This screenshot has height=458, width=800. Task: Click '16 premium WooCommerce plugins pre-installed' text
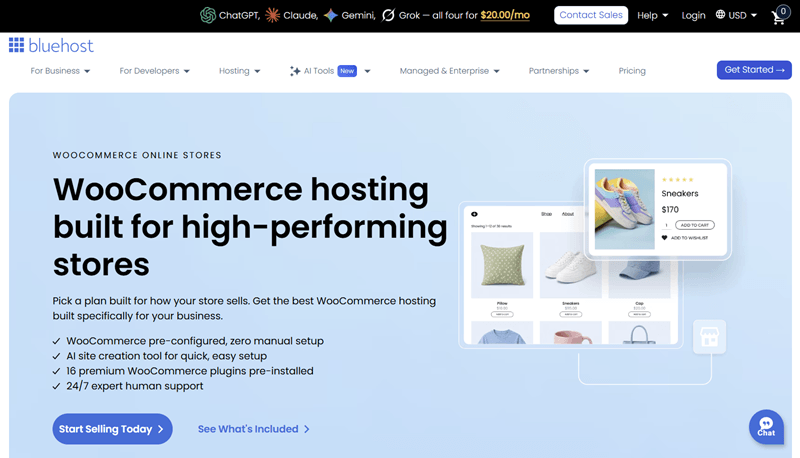[190, 371]
